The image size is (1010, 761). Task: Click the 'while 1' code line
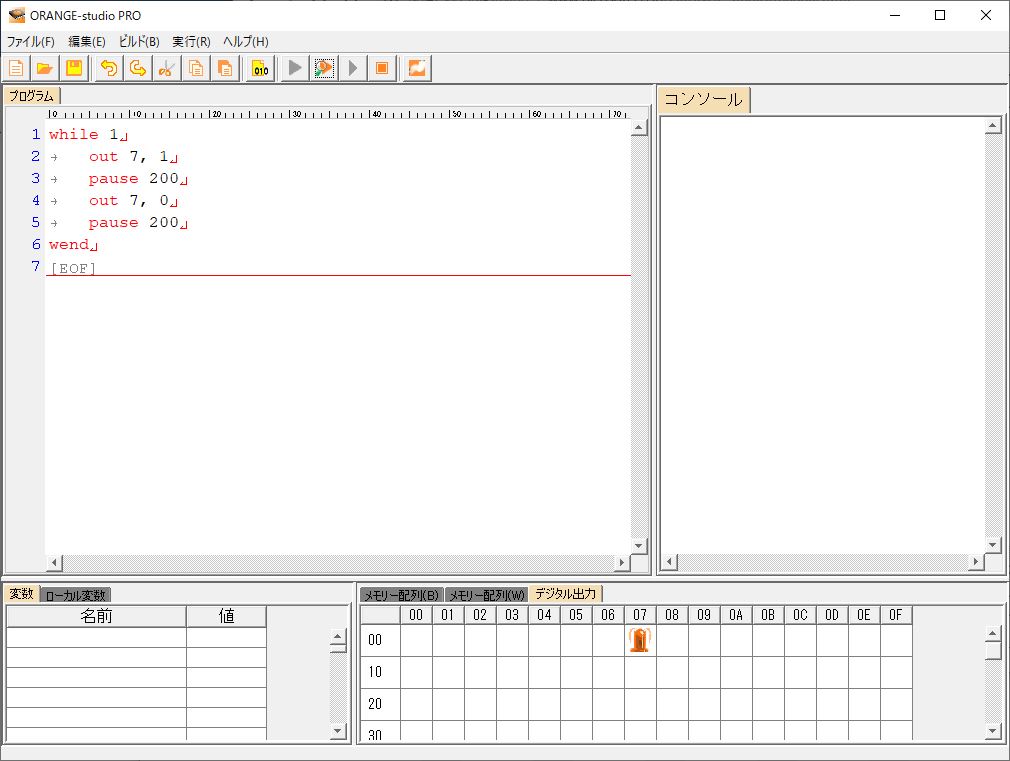(88, 135)
